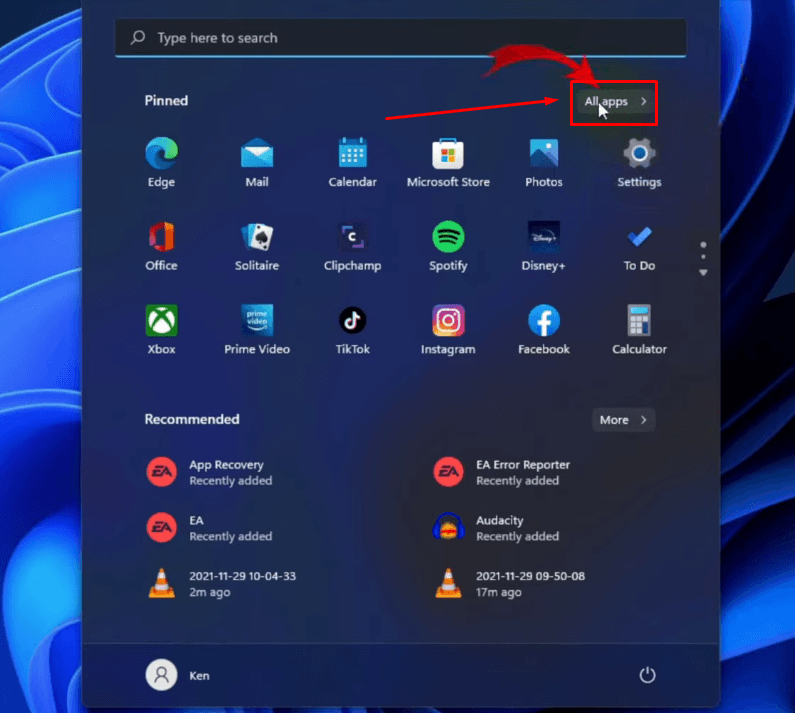Launch the Xbox app
795x713 pixels.
(161, 330)
